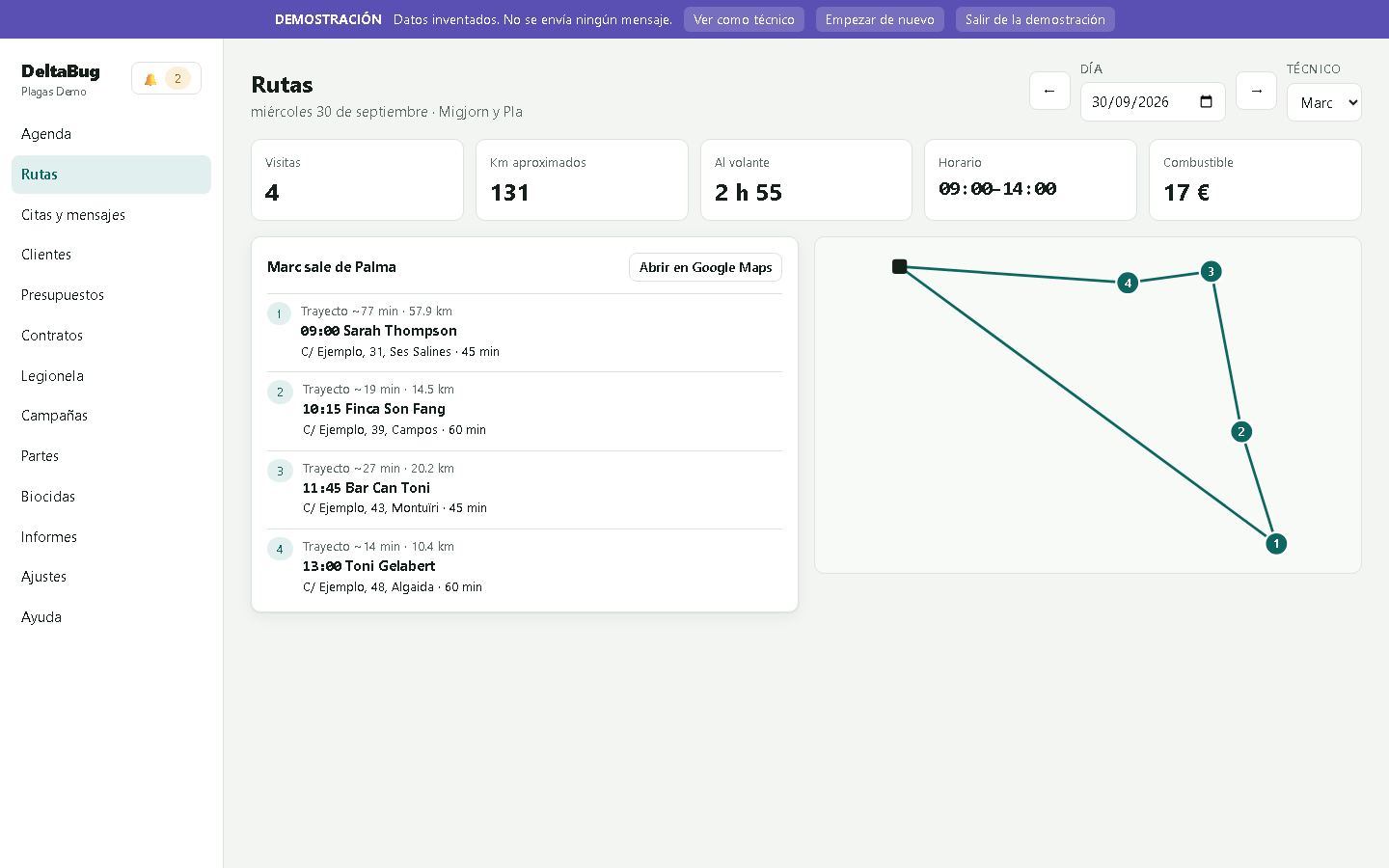1389x868 pixels.
Task: Click Salir de la demostración button
Action: [1035, 19]
